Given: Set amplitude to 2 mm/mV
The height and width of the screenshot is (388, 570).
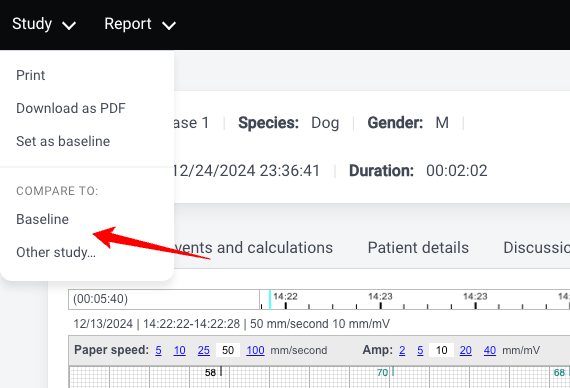Looking at the screenshot, I should click(402, 350).
